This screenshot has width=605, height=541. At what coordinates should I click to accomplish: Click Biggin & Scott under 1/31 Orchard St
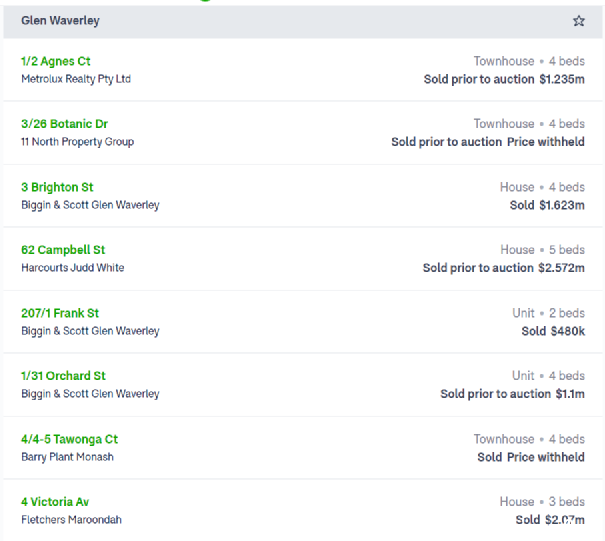pyautogui.click(x=90, y=394)
